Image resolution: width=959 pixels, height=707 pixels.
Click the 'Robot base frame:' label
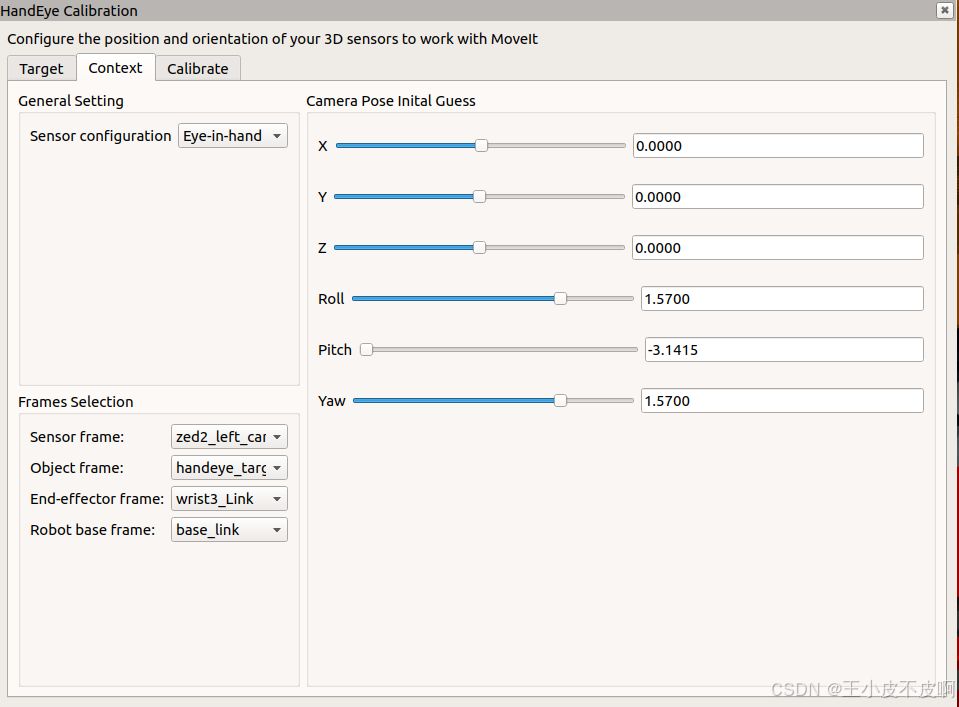[92, 530]
